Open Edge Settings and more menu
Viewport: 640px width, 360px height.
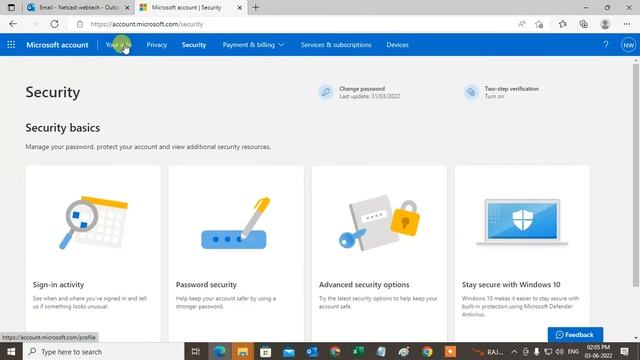(627, 24)
